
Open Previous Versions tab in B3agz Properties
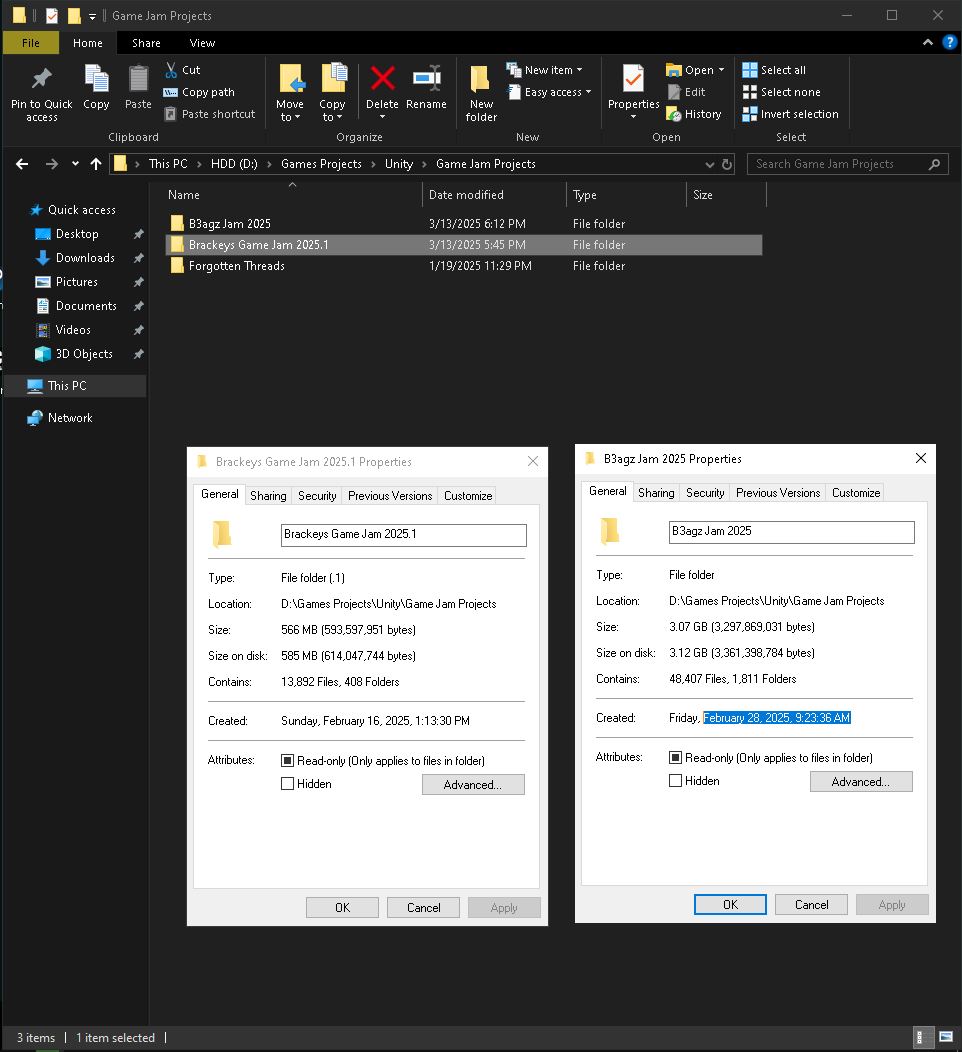778,492
